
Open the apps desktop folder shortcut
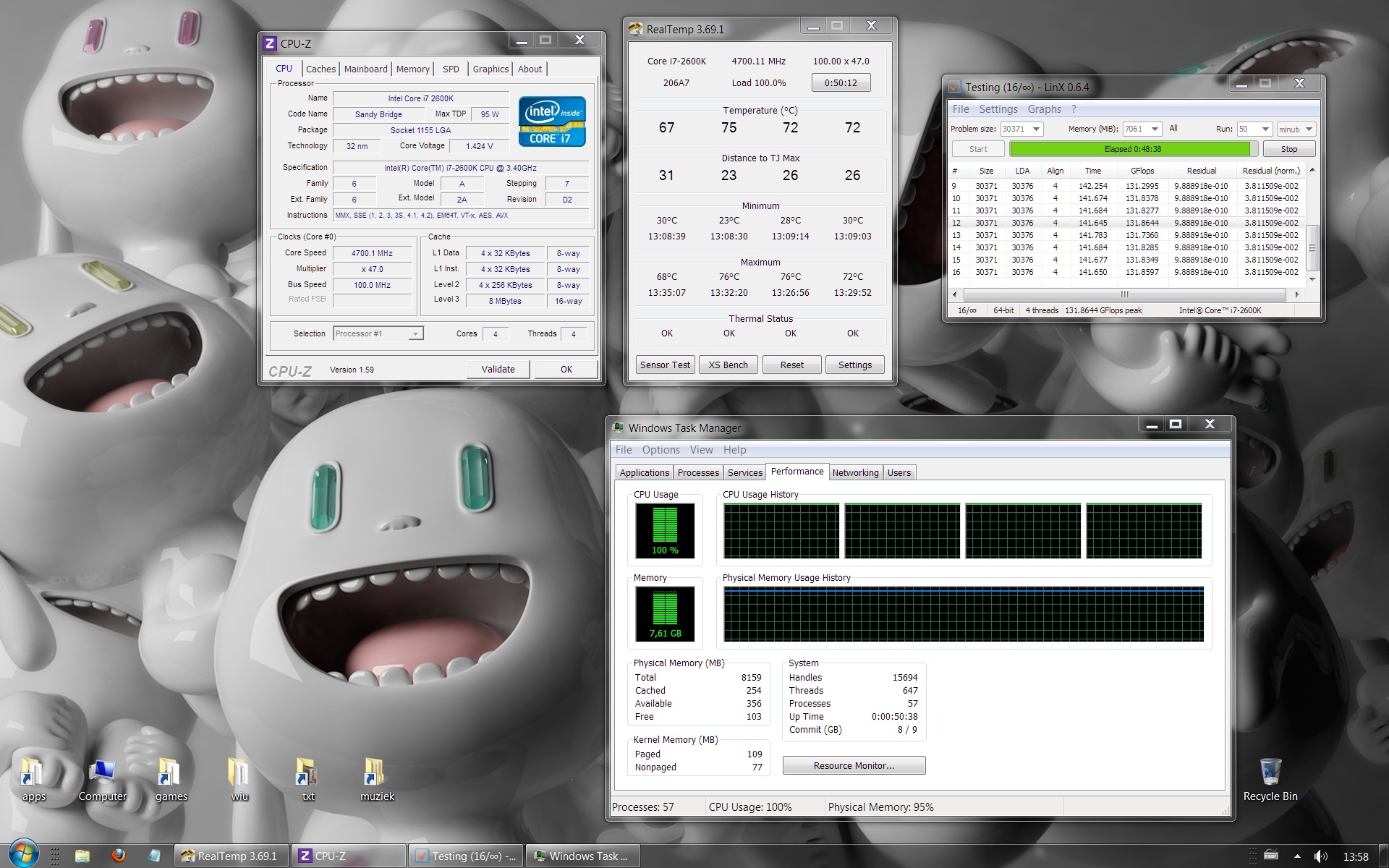(x=33, y=780)
